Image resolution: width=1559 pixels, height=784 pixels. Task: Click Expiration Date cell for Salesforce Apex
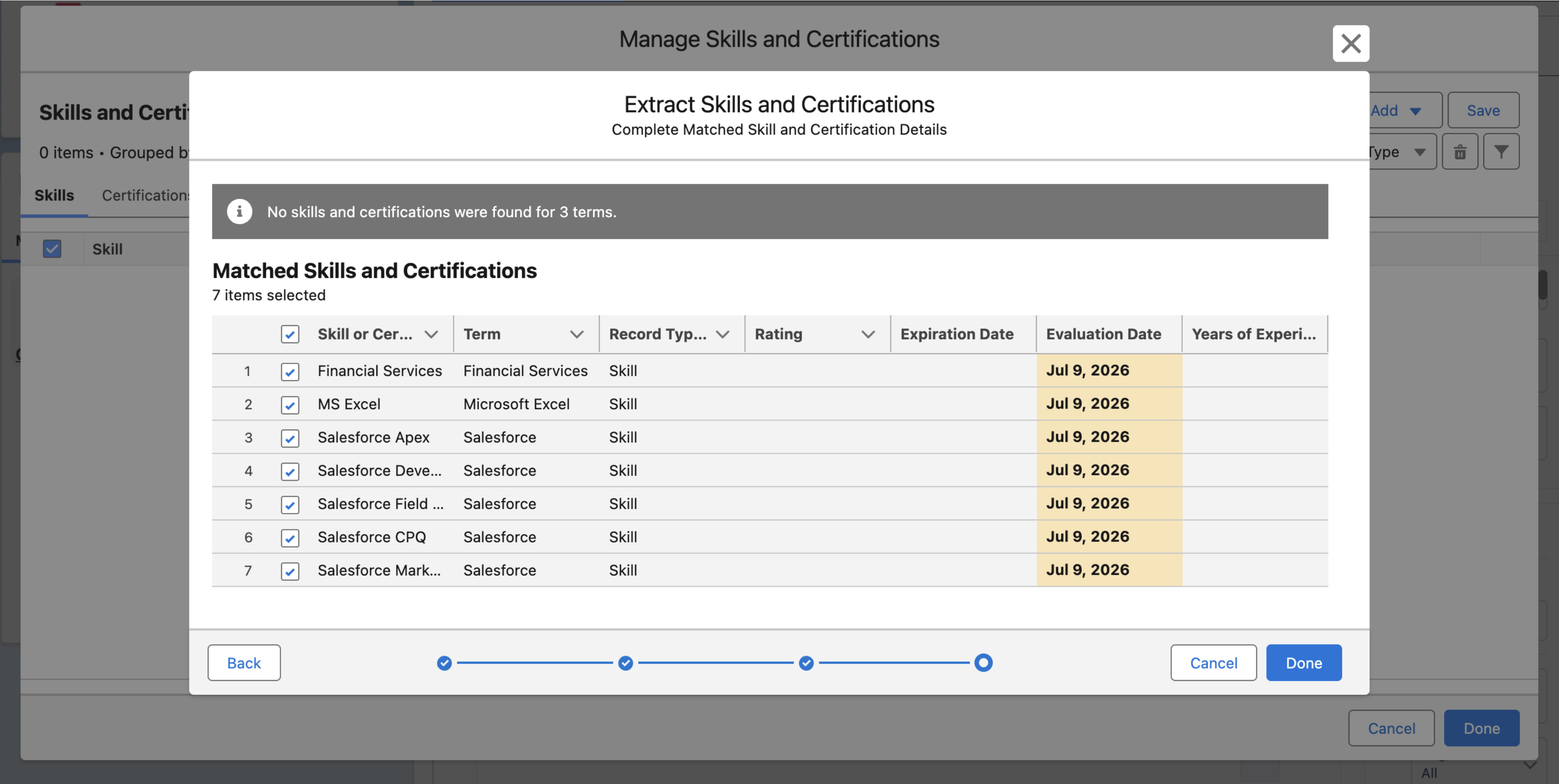[964, 437]
